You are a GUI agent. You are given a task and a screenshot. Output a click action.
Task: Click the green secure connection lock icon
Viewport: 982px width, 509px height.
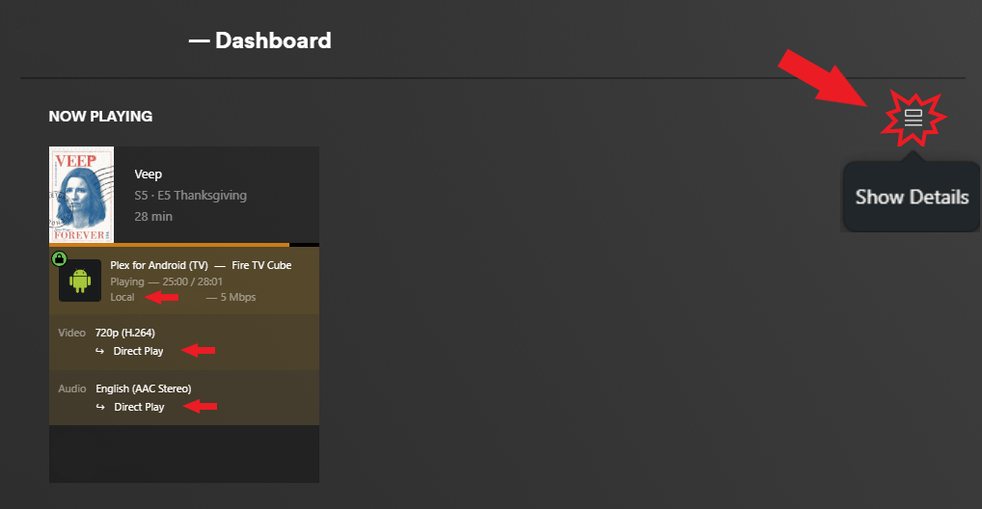click(x=59, y=259)
